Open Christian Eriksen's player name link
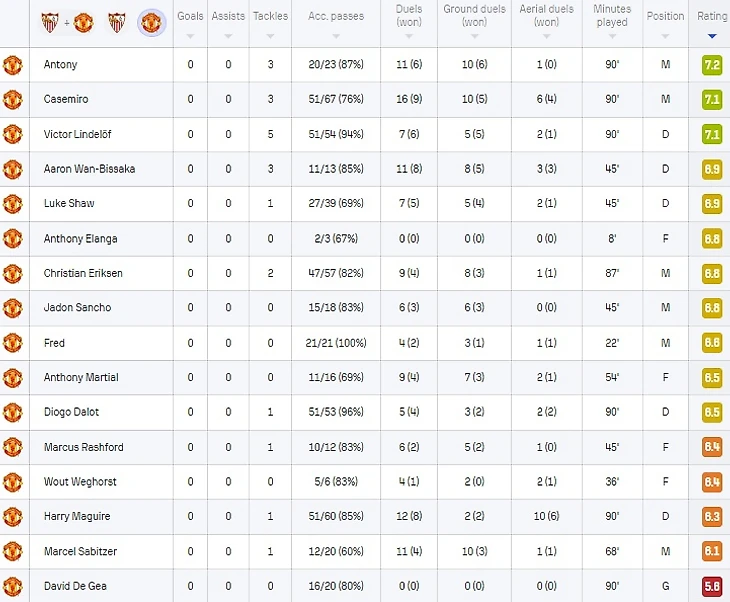The image size is (730, 602). click(83, 273)
